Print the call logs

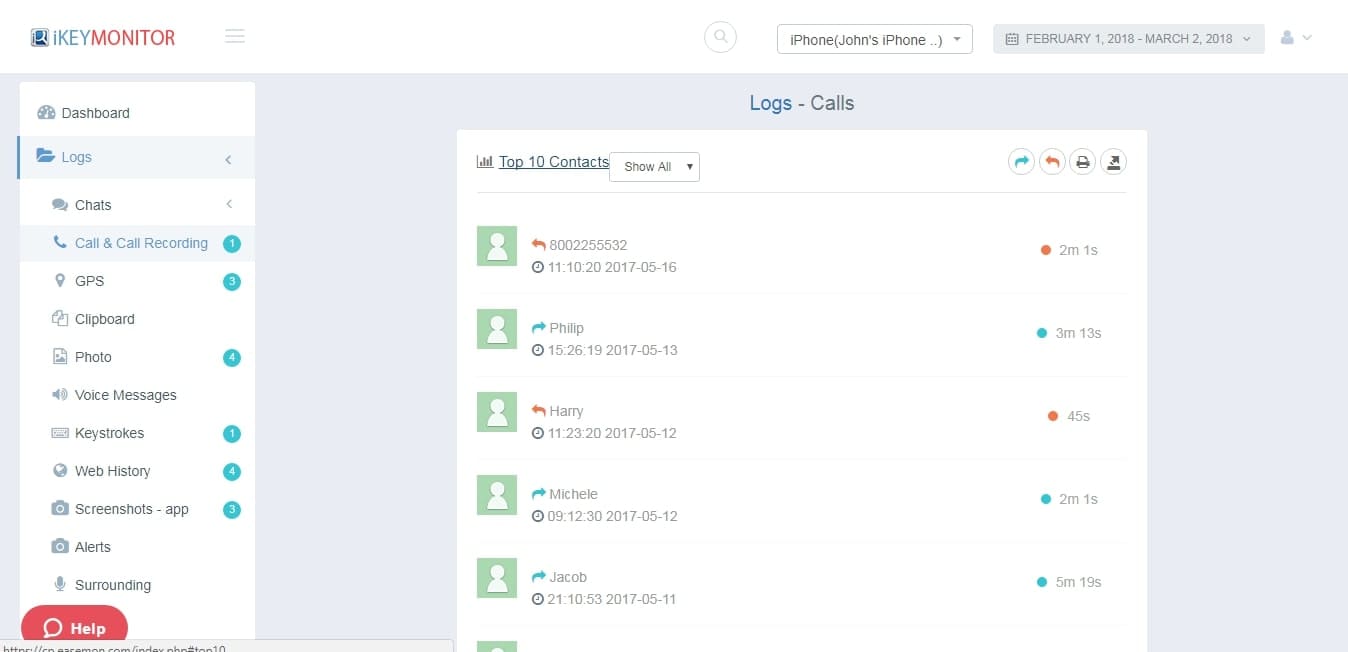pyautogui.click(x=1082, y=162)
